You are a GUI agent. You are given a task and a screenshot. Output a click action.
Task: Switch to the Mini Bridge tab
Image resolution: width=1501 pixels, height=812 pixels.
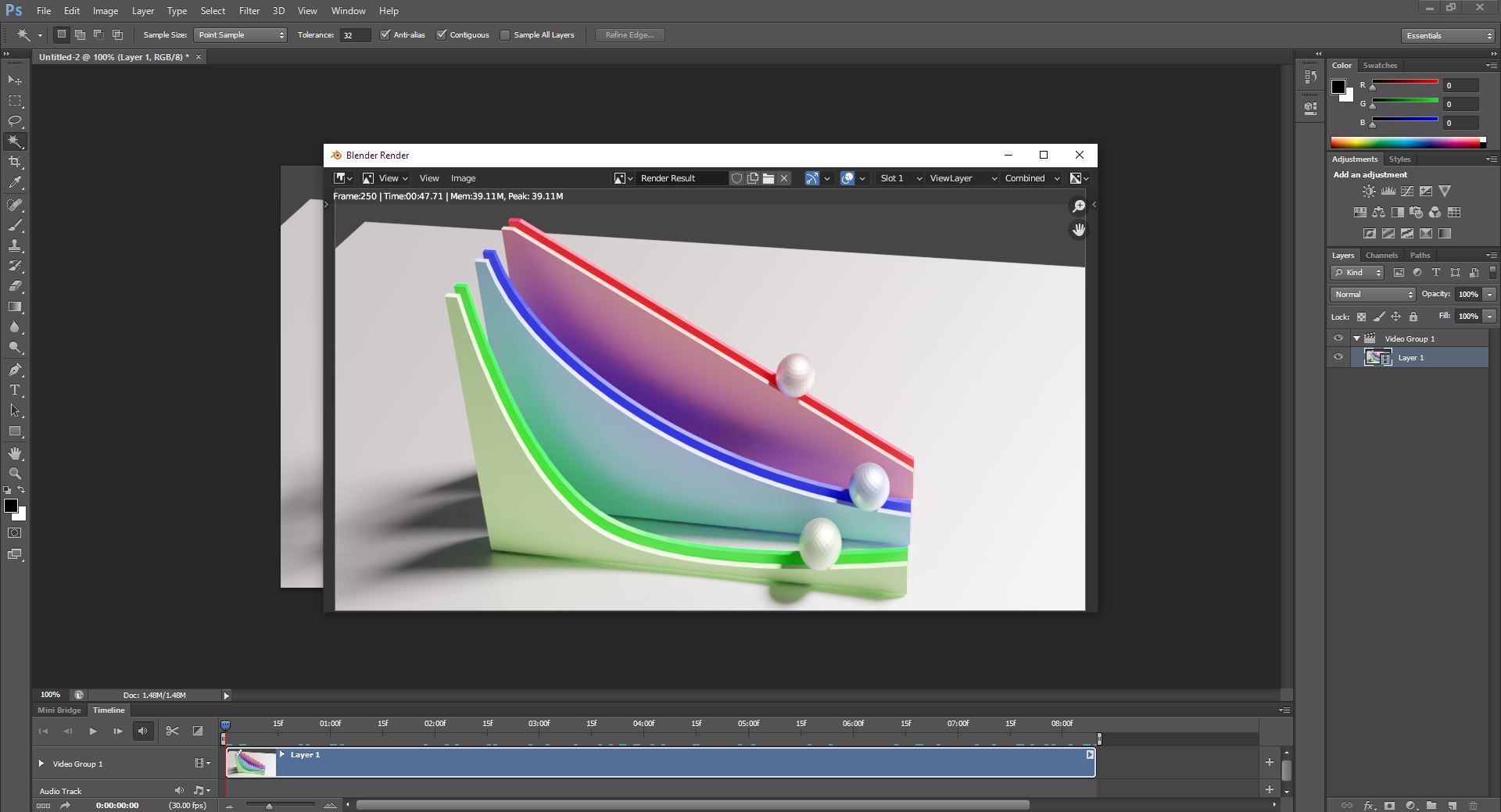tap(59, 710)
